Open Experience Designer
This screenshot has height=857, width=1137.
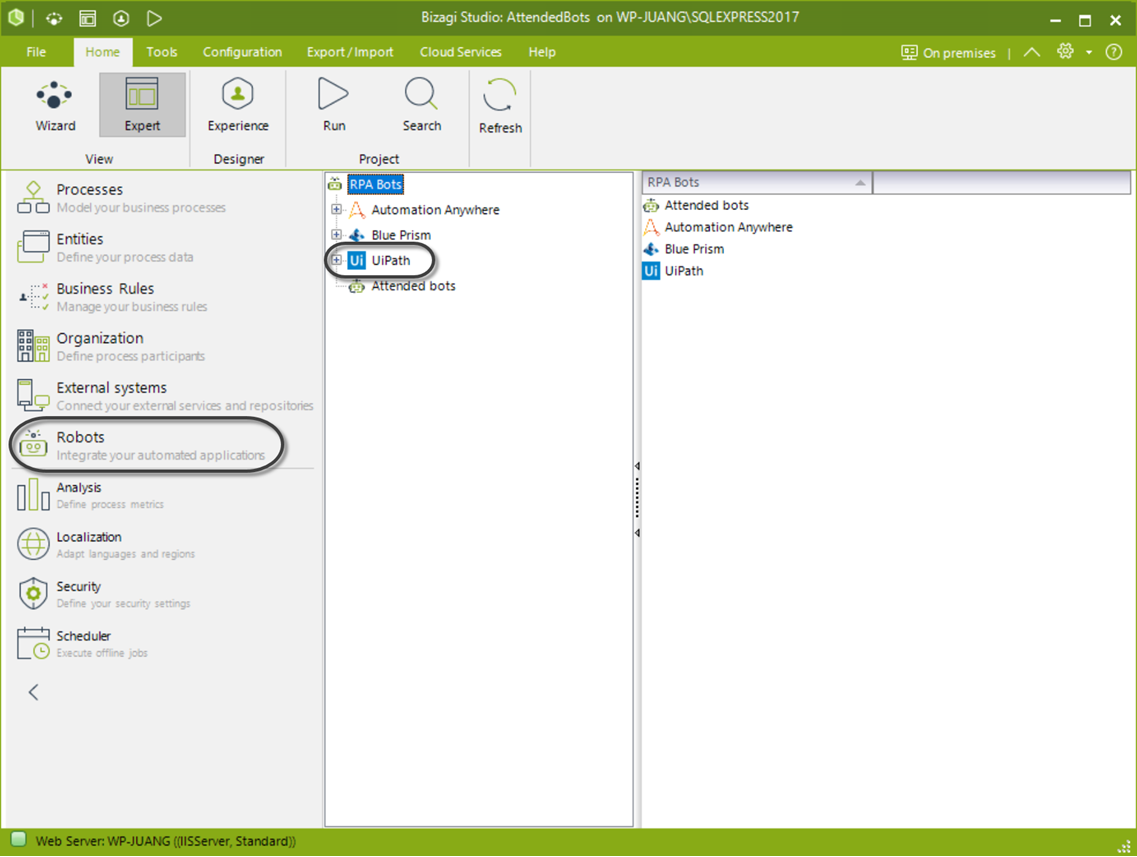[x=238, y=106]
